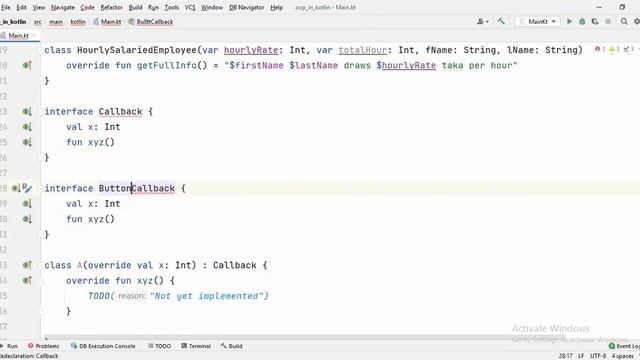
Task: Open the DB Navigator menu
Action: pyautogui.click(x=247, y=7)
